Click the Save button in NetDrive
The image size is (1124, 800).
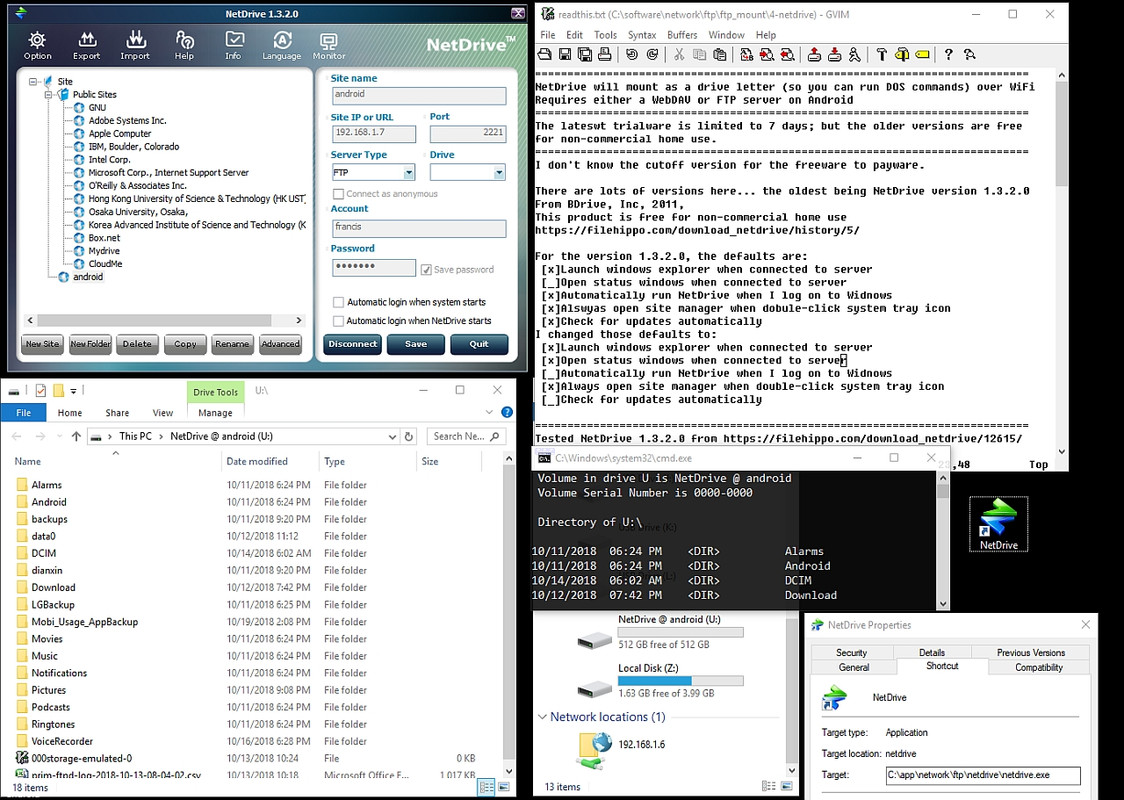[416, 344]
